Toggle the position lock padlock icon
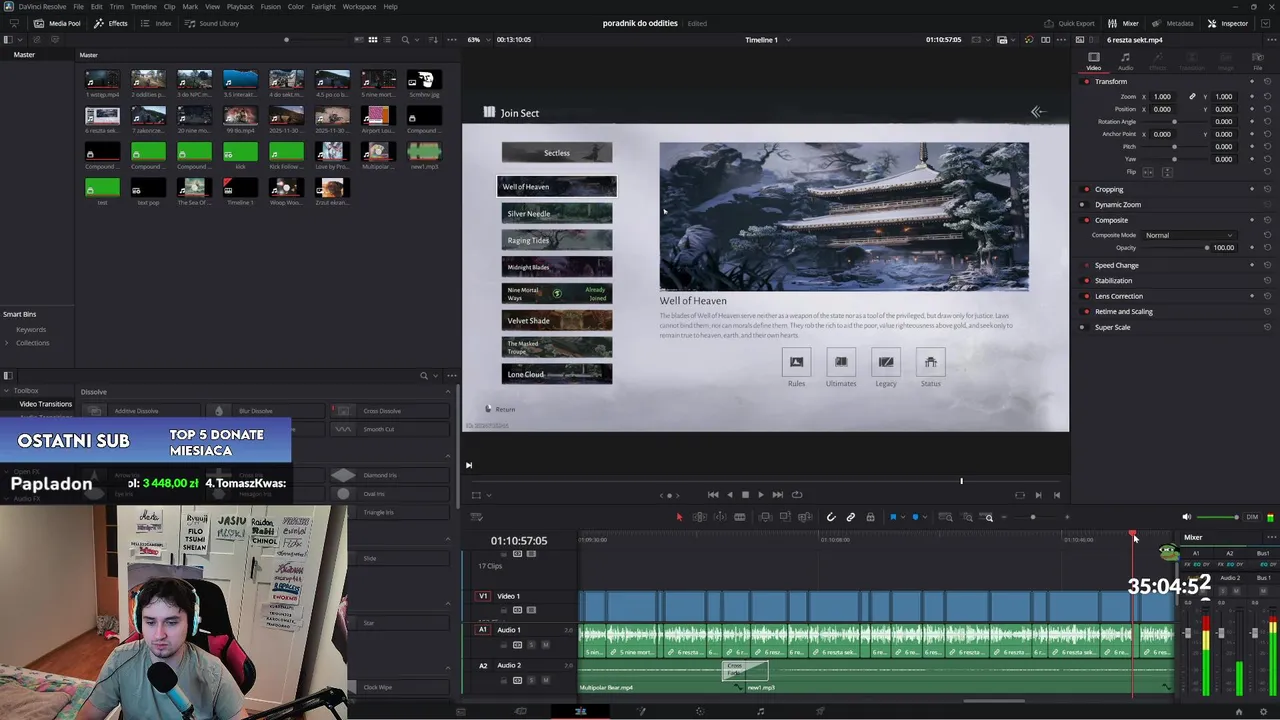This screenshot has width=1280, height=720. click(x=870, y=517)
